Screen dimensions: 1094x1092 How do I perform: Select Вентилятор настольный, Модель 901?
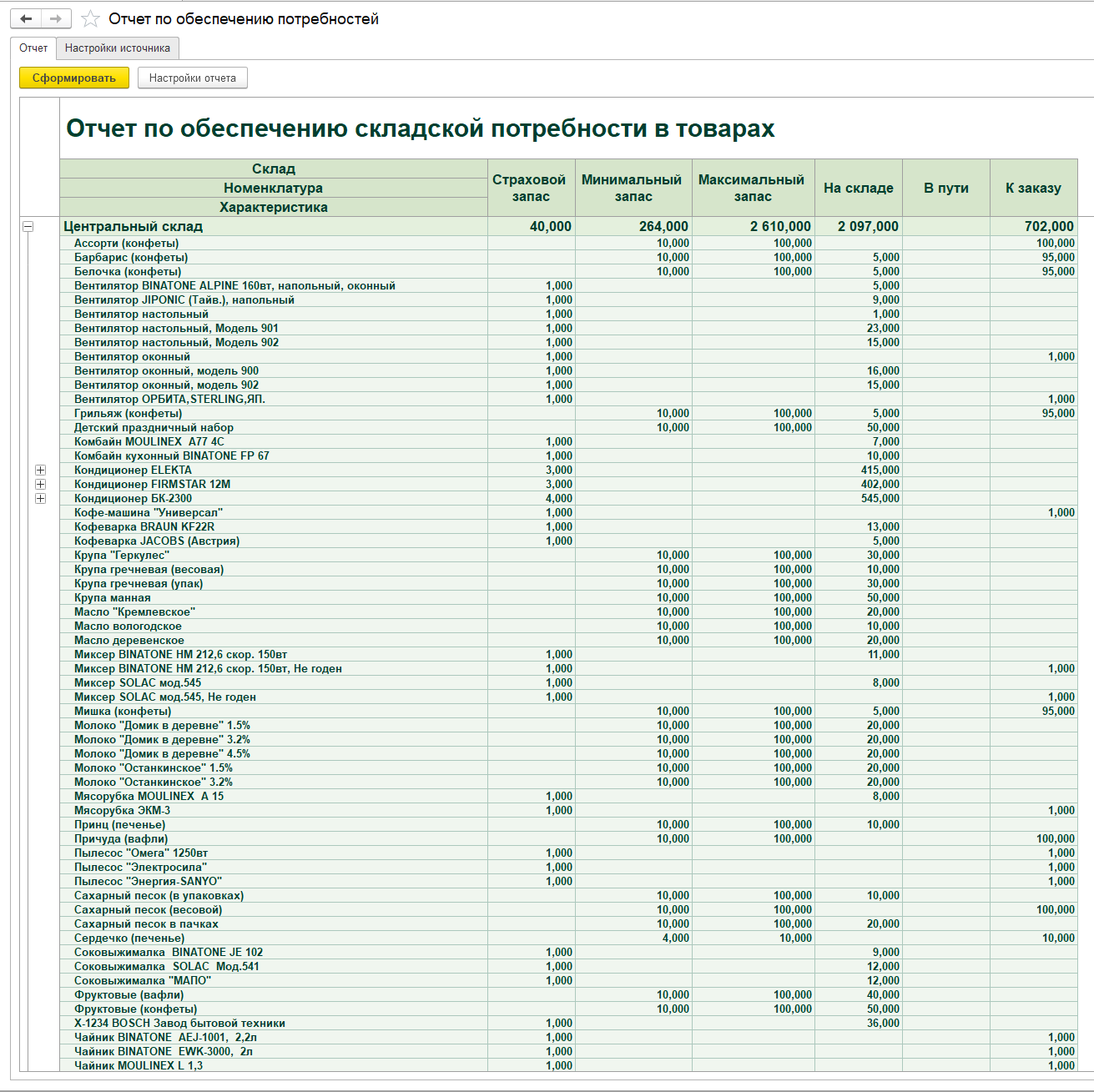click(x=176, y=329)
